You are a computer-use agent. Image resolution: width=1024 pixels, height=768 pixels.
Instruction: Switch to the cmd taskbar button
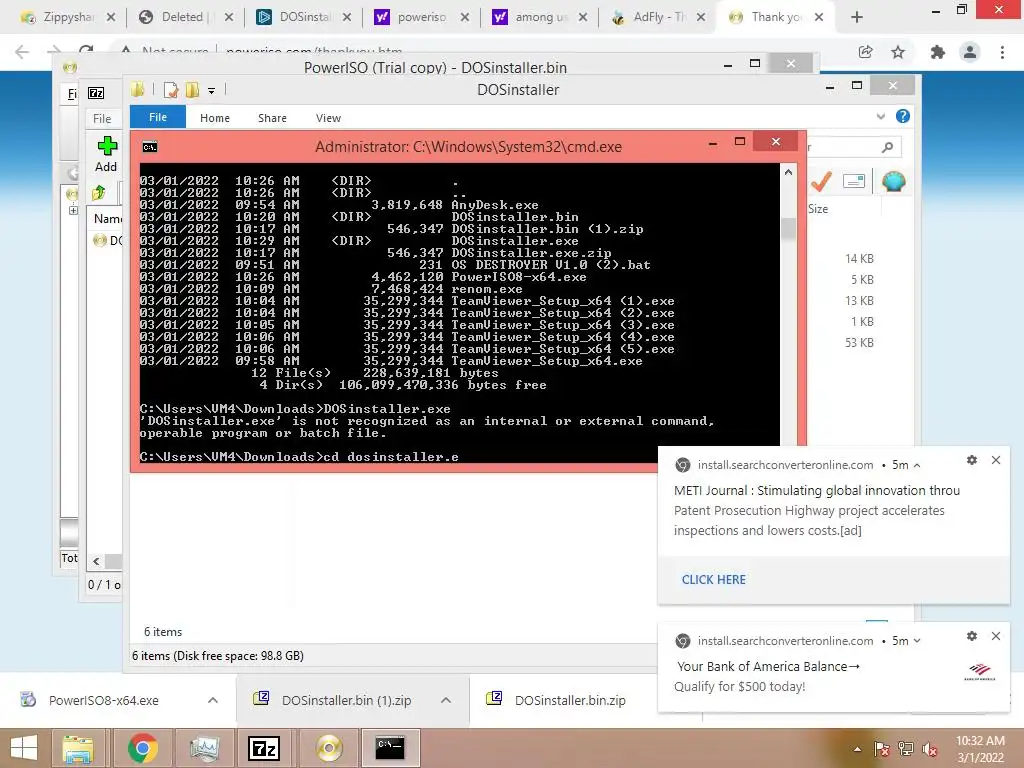point(390,748)
